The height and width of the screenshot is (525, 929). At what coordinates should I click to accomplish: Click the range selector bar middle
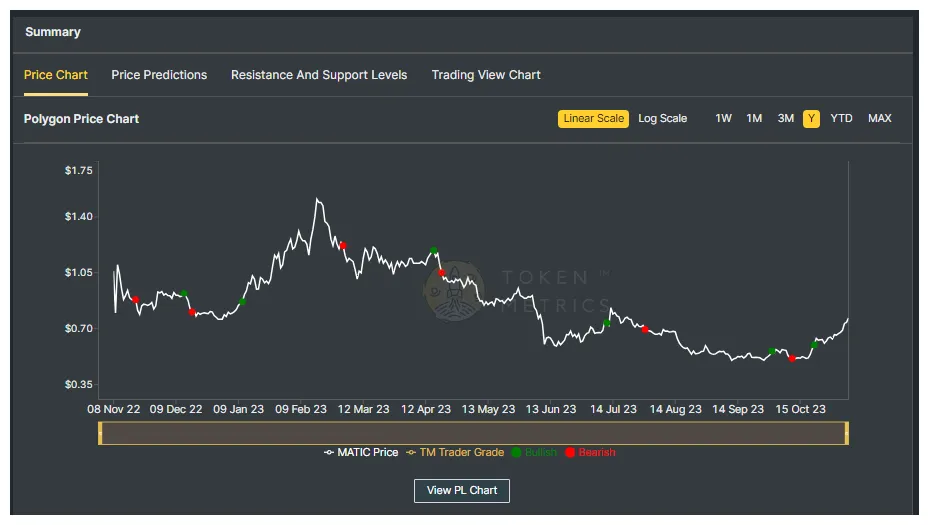pyautogui.click(x=473, y=433)
